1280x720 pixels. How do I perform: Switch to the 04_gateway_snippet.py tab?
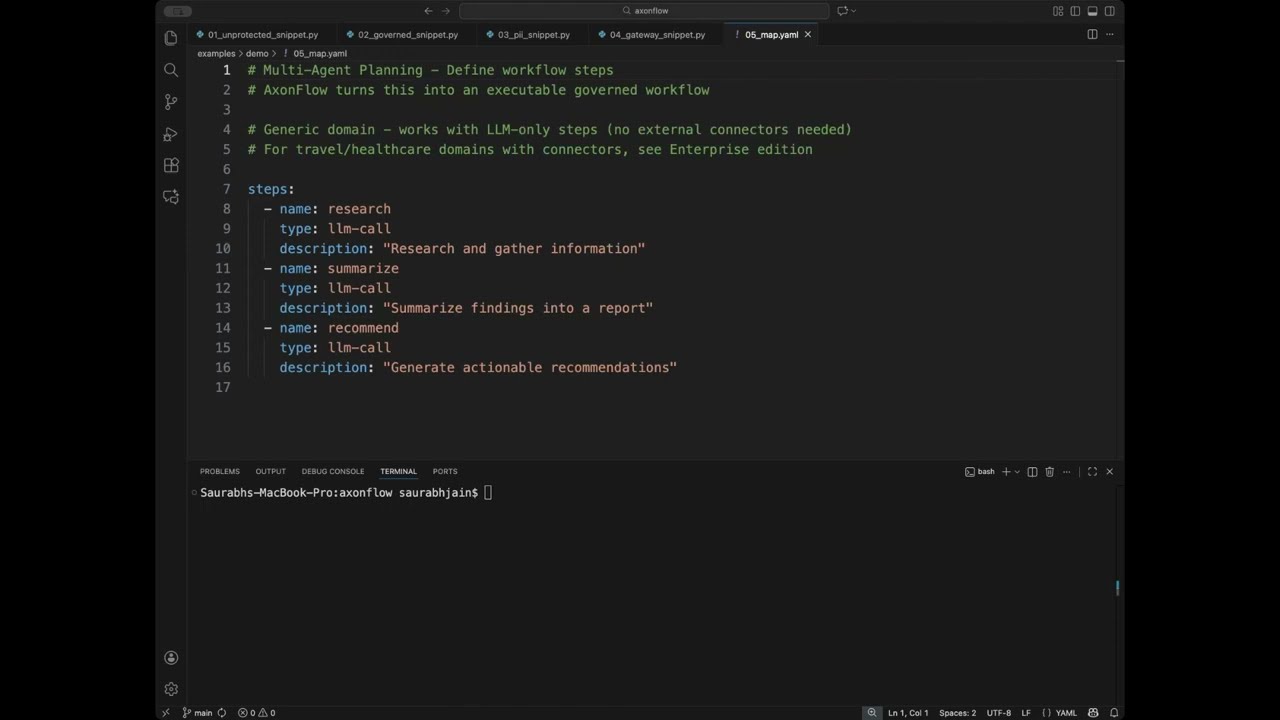[657, 35]
